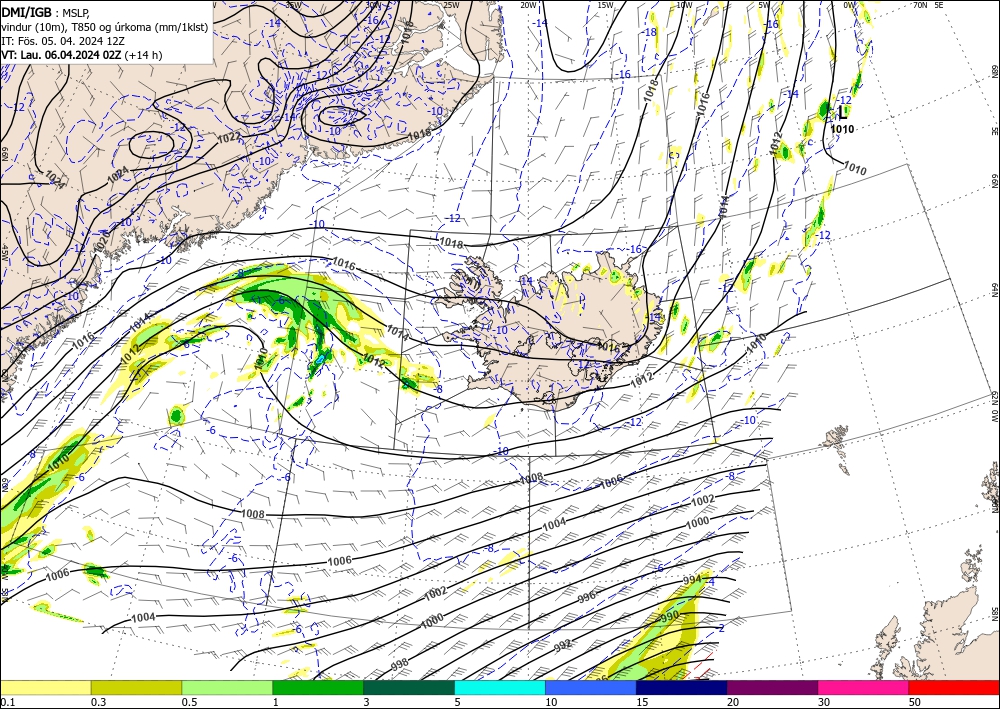1000x709 pixels.
Task: Click the '20W' longitude label
Action: [528, 5]
